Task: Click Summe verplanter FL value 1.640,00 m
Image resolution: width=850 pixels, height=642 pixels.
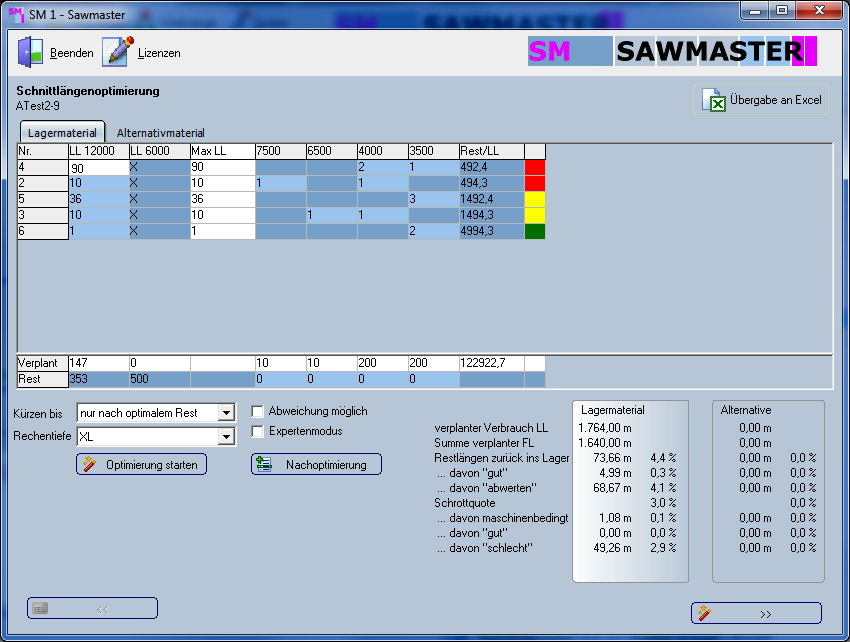Action: (605, 443)
